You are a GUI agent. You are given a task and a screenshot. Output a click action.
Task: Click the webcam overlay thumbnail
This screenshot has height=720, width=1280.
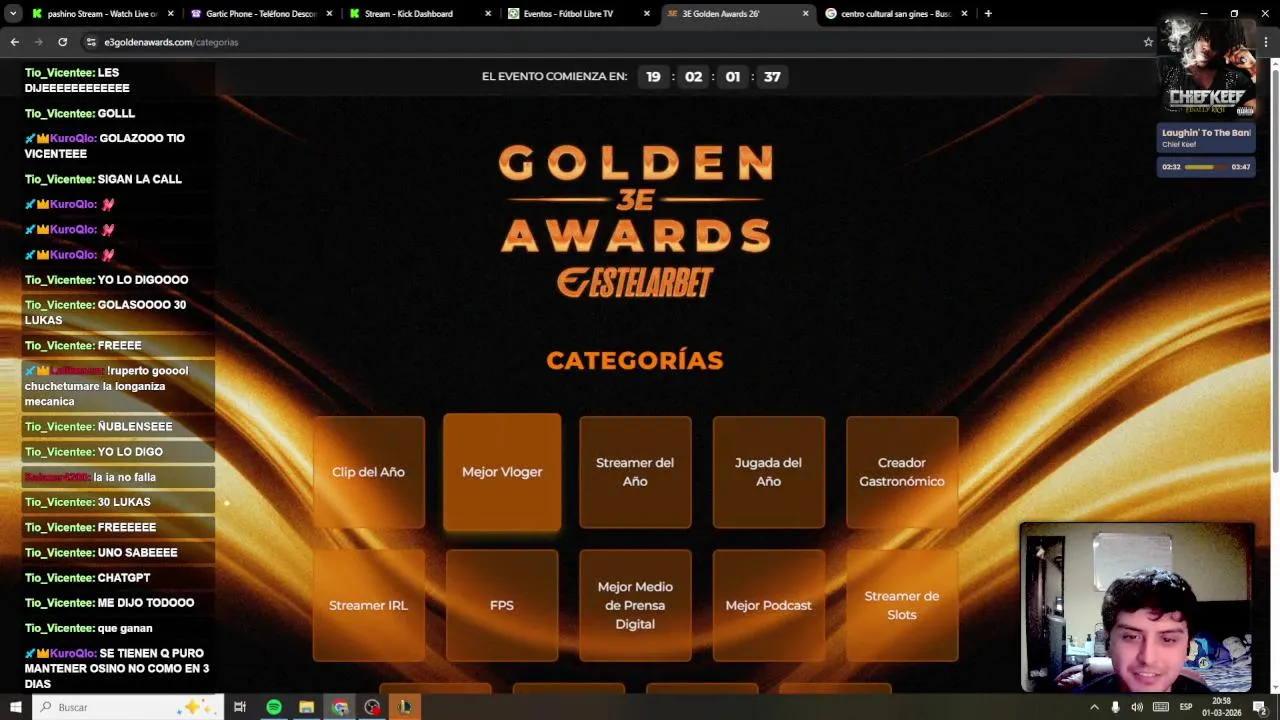(1137, 607)
